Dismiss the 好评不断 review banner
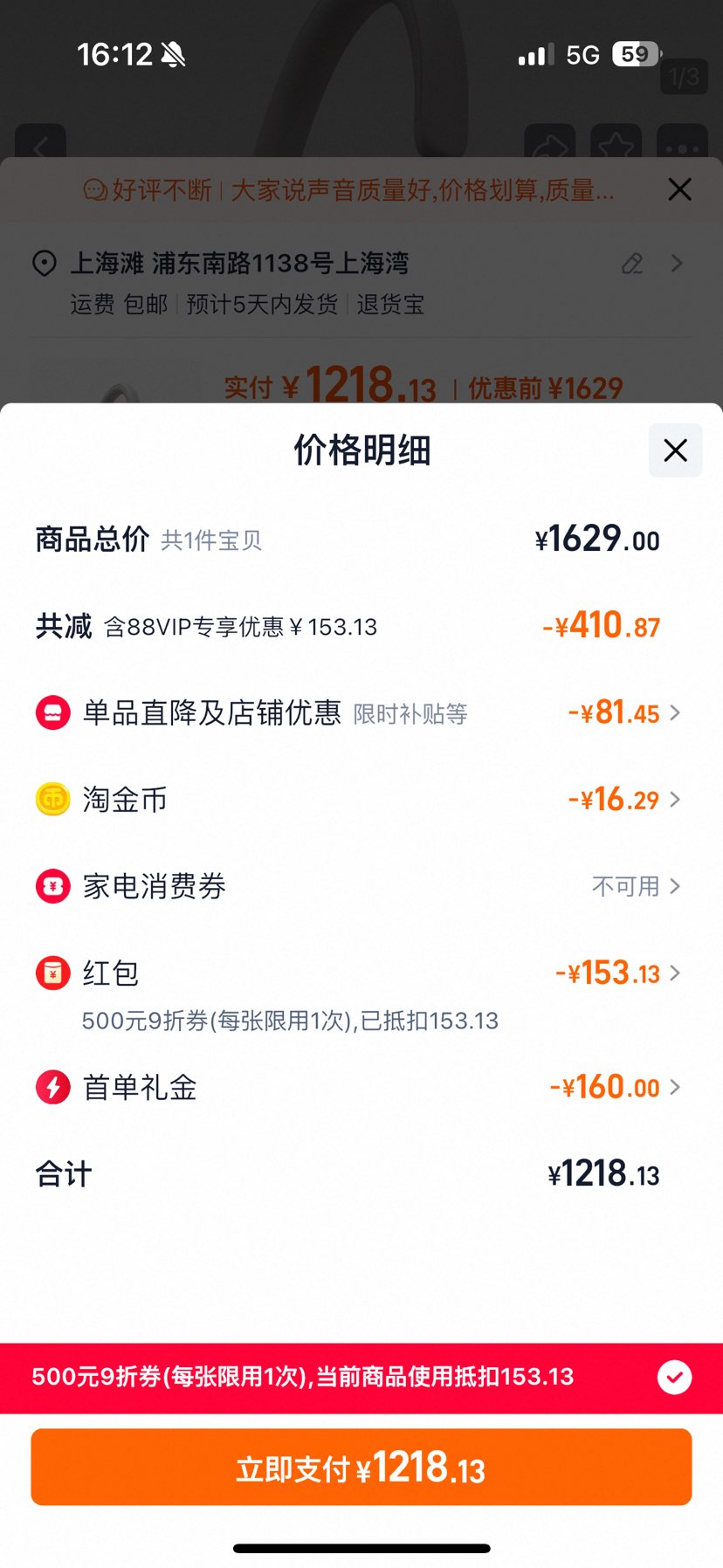The height and width of the screenshot is (1568, 723). point(679,189)
